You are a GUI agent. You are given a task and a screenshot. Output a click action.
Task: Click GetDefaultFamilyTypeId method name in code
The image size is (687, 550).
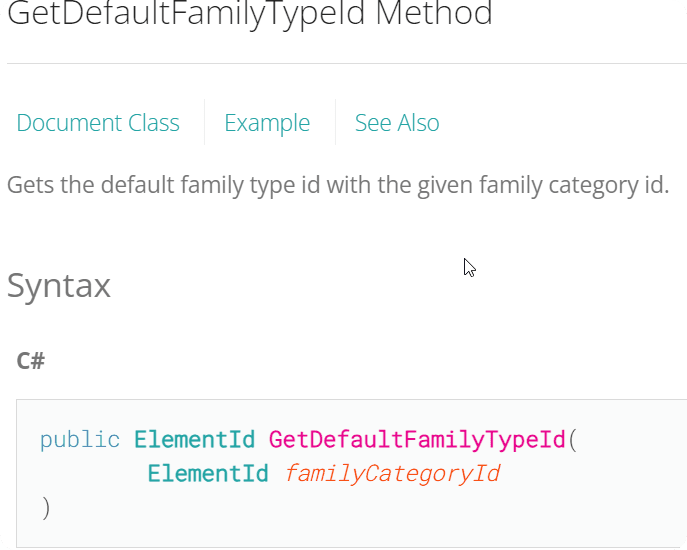tap(417, 440)
